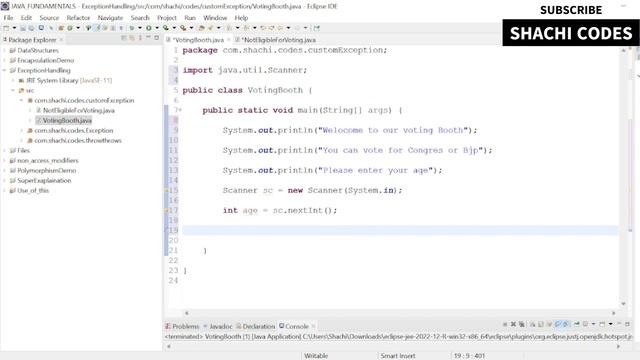Click editor vertical scrollbar down arrow
Image resolution: width=640 pixels, height=360 pixels.
point(623,304)
